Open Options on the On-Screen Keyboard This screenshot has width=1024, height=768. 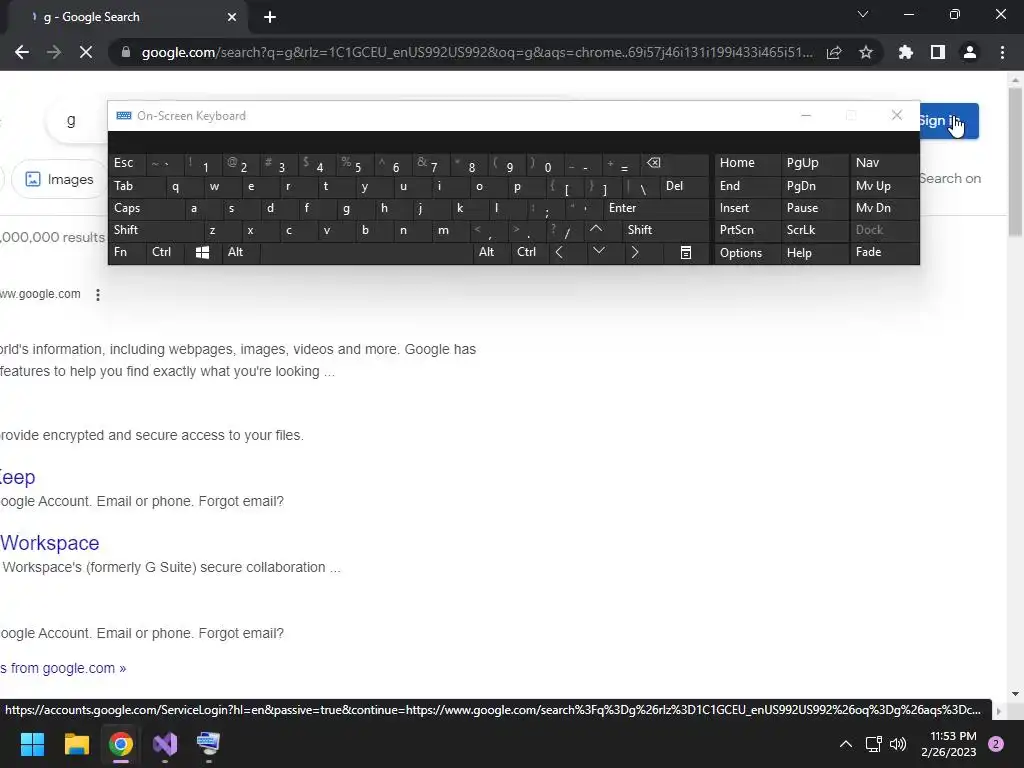tap(747, 253)
